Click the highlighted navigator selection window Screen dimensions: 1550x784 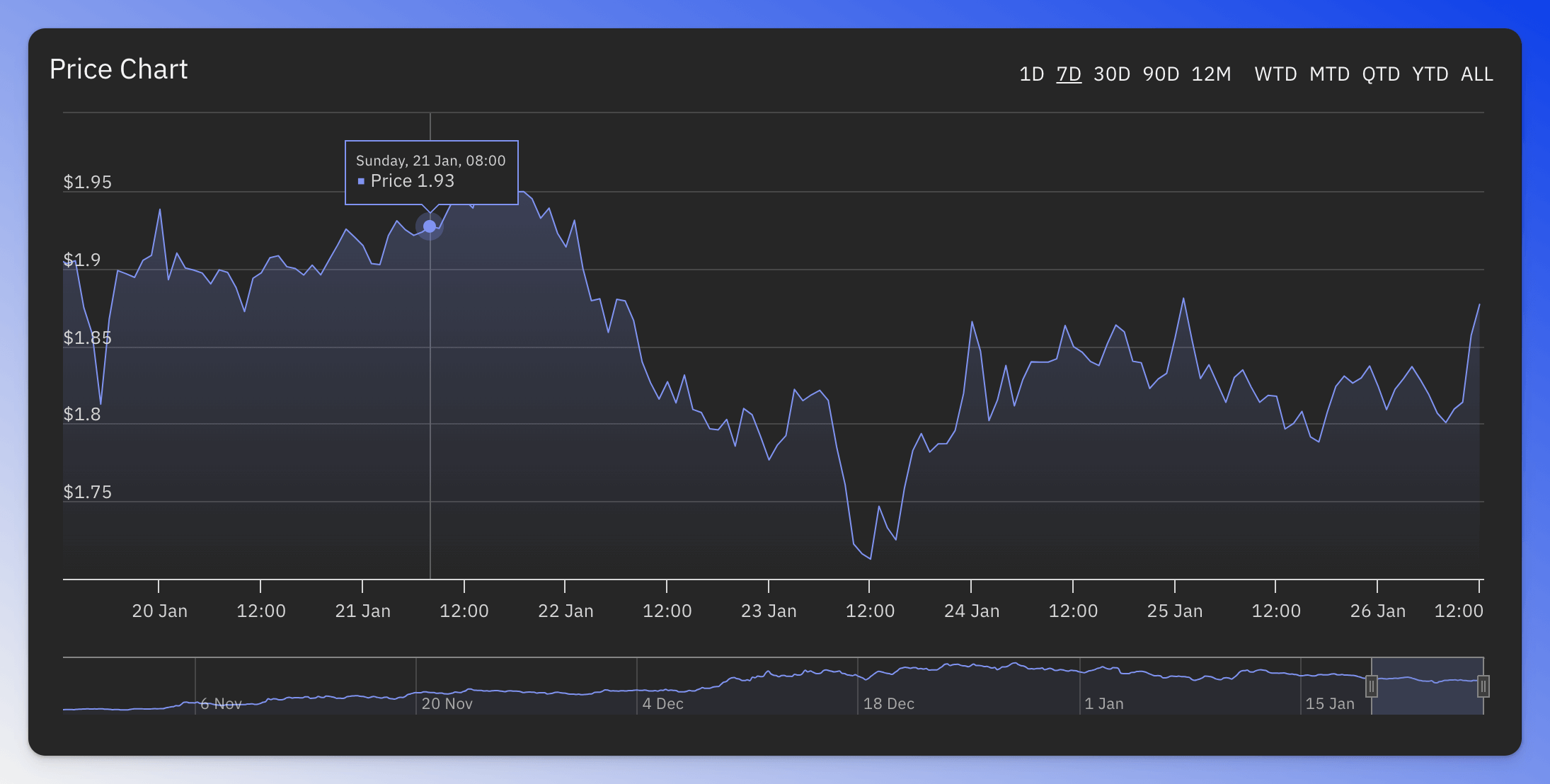1428,686
